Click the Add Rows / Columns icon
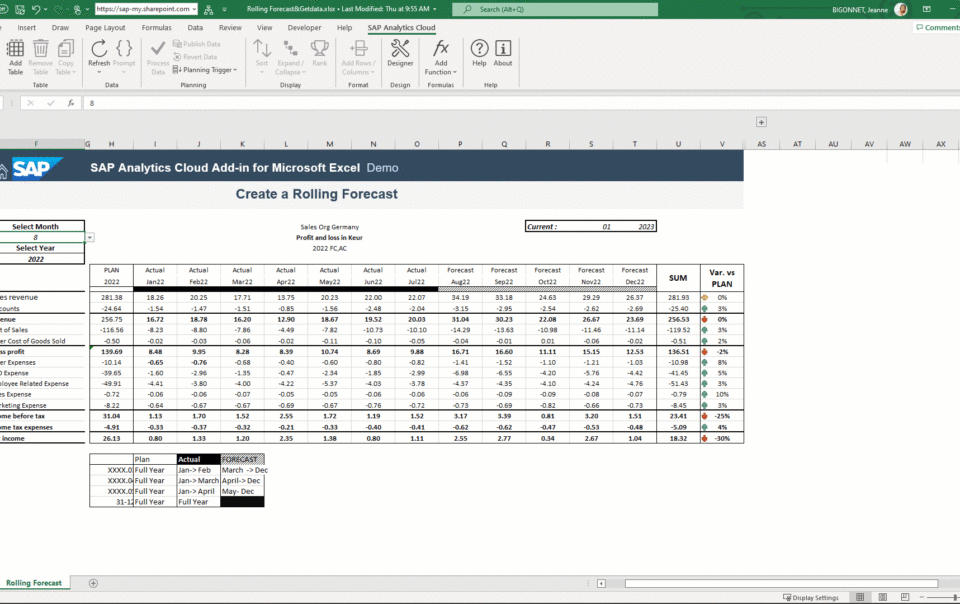 pos(358,49)
